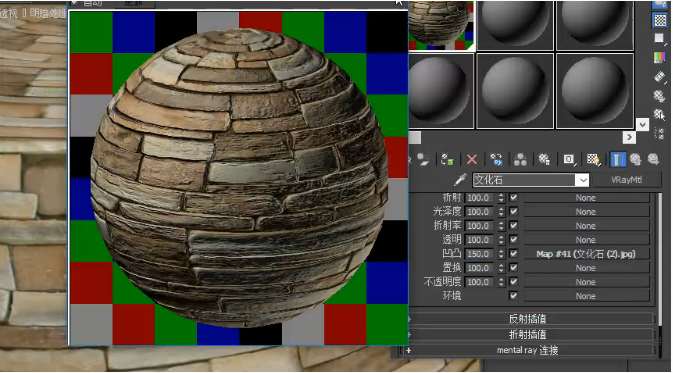Open the Material/Map Navigator icon

[x=660, y=133]
